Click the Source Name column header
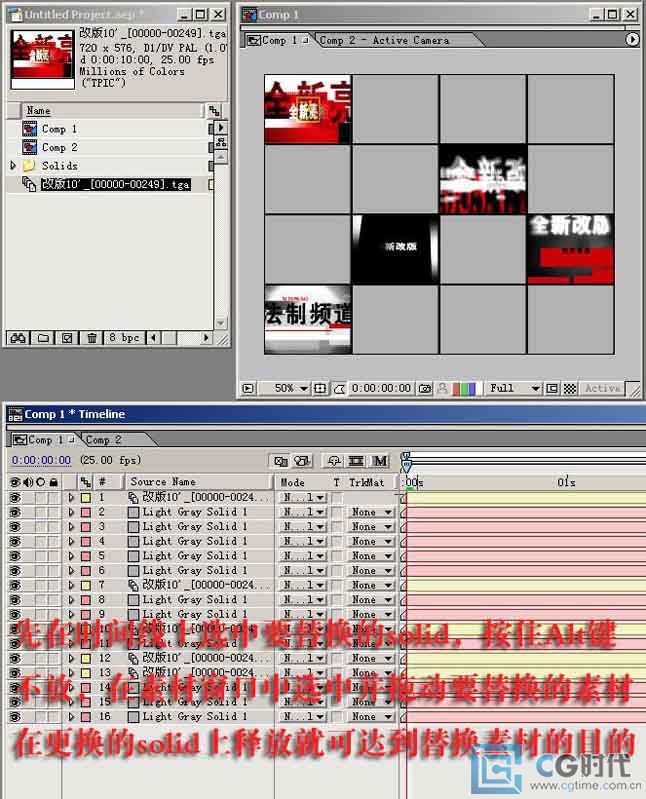646x799 pixels. coord(163,482)
